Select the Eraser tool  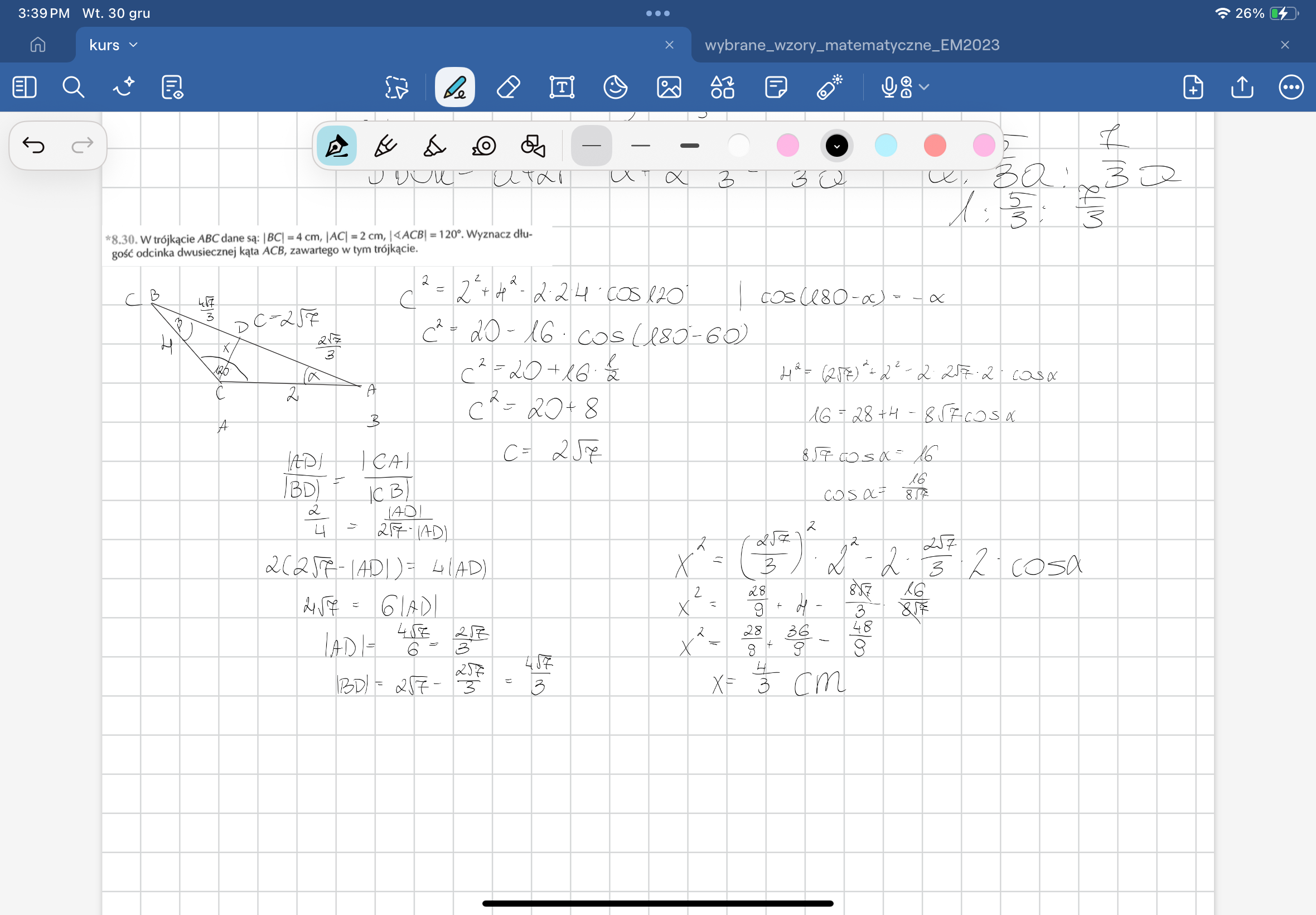[508, 87]
